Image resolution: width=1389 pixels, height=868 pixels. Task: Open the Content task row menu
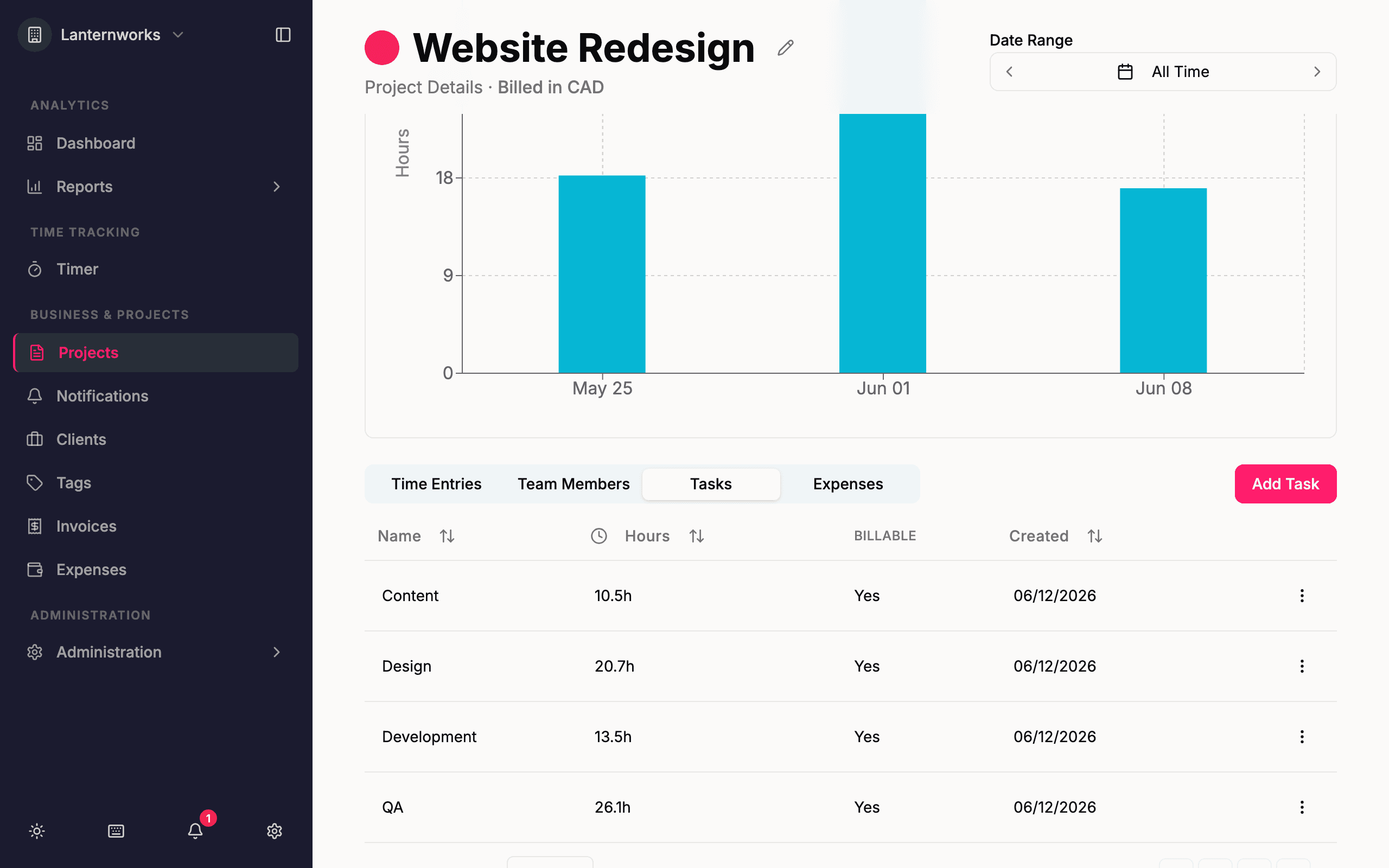pyautogui.click(x=1302, y=596)
